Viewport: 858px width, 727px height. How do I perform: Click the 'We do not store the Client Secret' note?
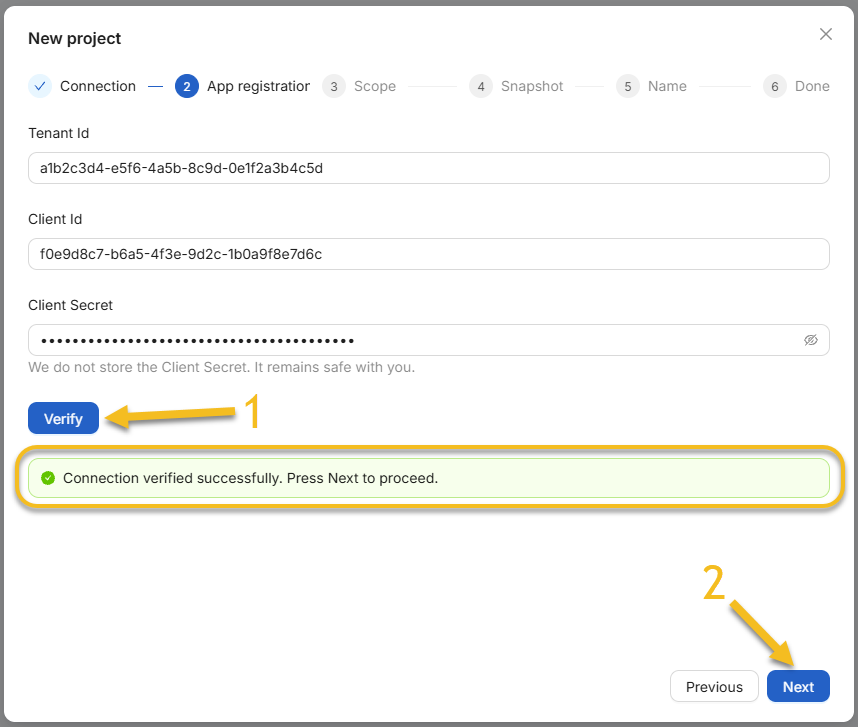coord(222,367)
